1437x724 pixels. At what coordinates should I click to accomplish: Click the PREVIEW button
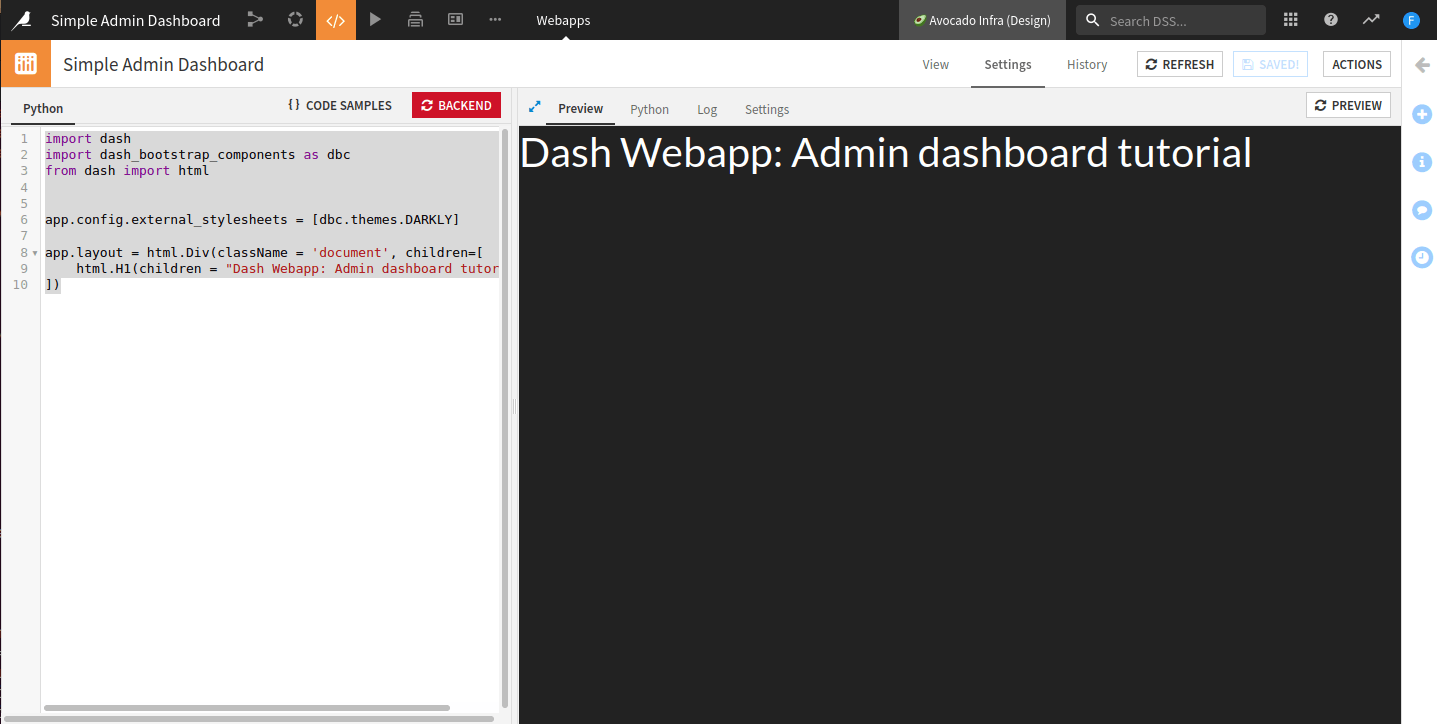[x=1348, y=105]
